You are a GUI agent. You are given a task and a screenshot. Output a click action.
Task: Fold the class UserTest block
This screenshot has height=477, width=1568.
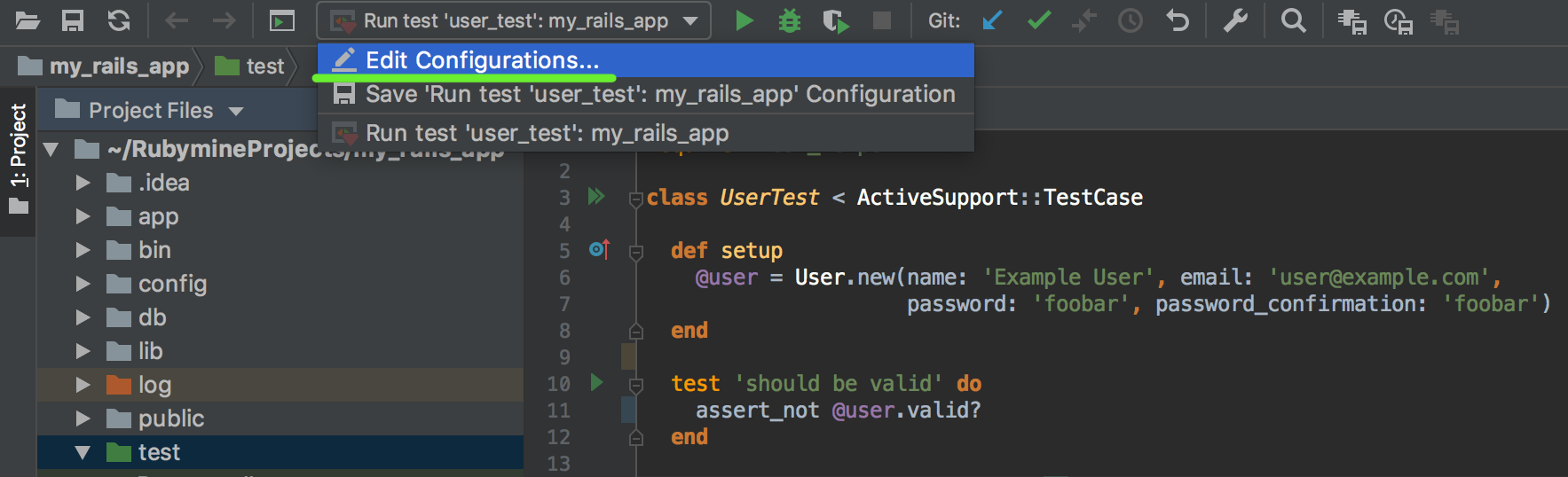tap(635, 199)
